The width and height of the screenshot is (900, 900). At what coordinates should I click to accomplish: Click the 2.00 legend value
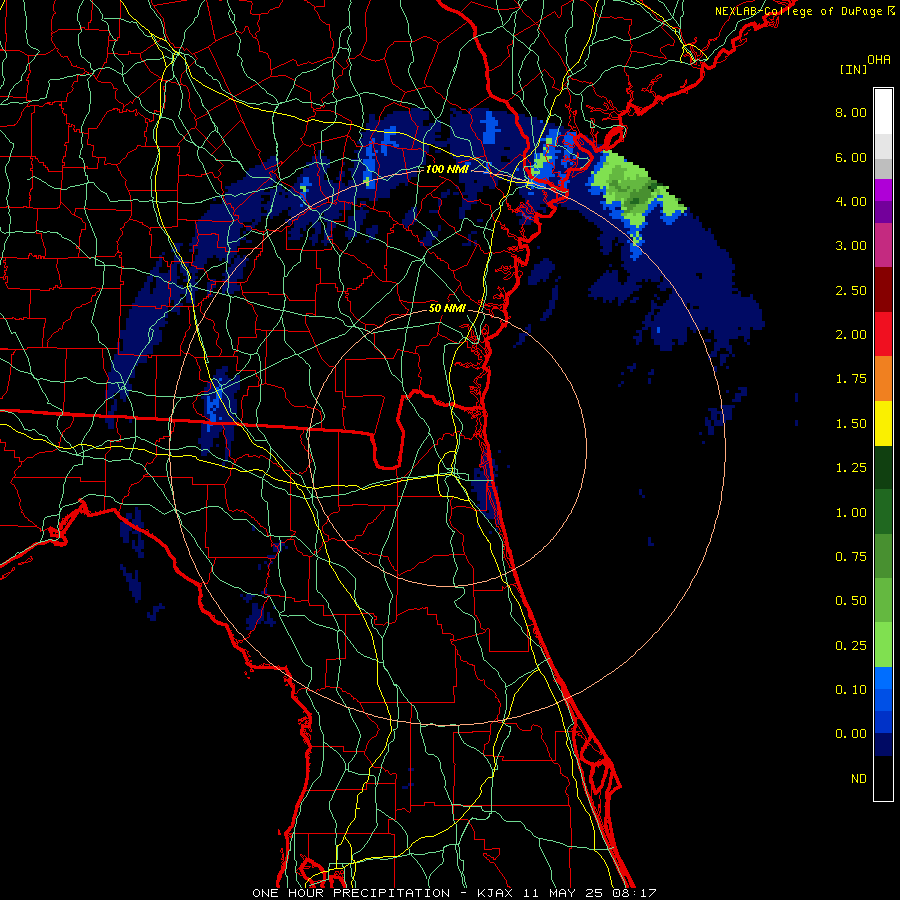[x=851, y=335]
